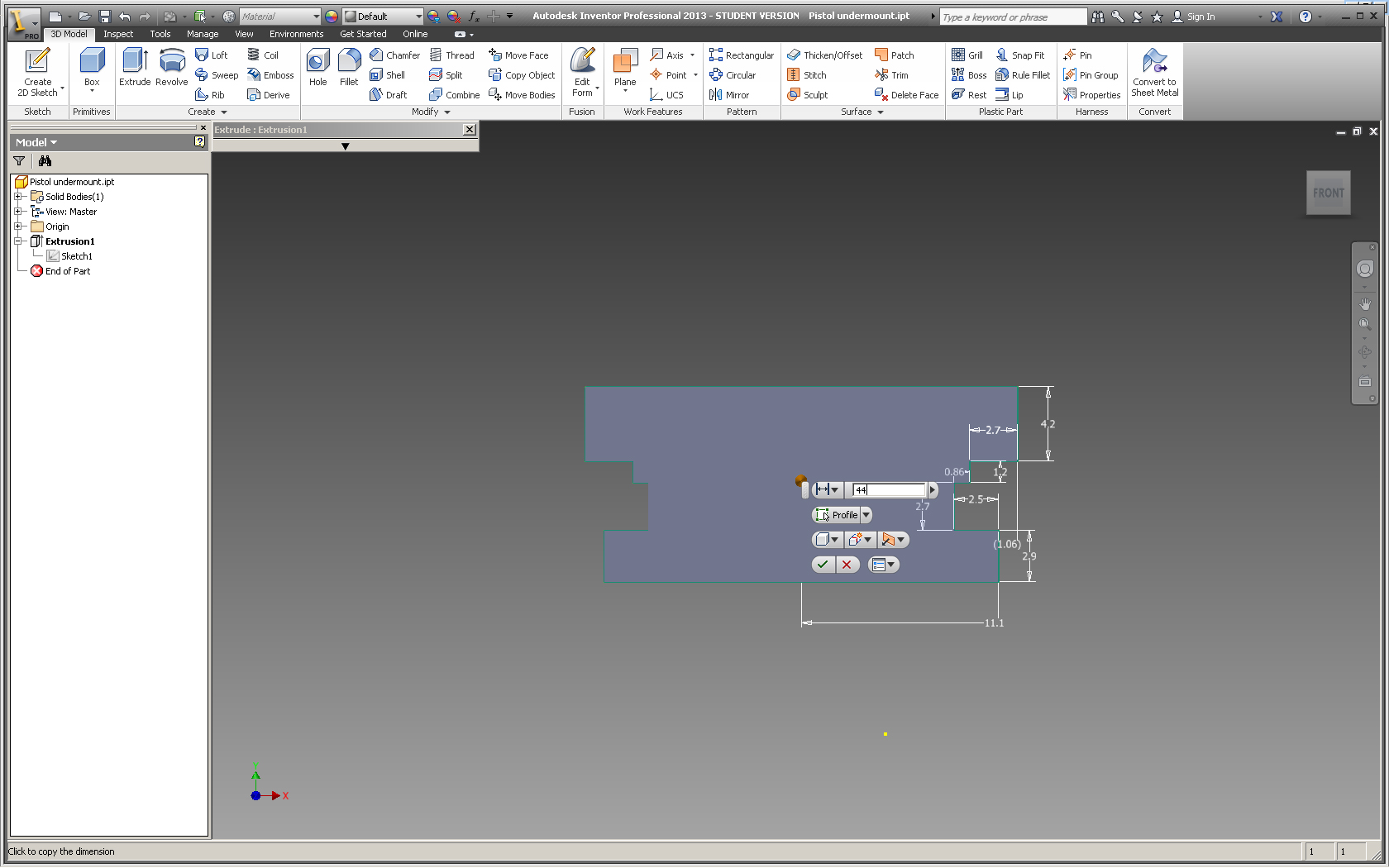Open the Rib tool
This screenshot has height=868, width=1389.
pos(210,95)
